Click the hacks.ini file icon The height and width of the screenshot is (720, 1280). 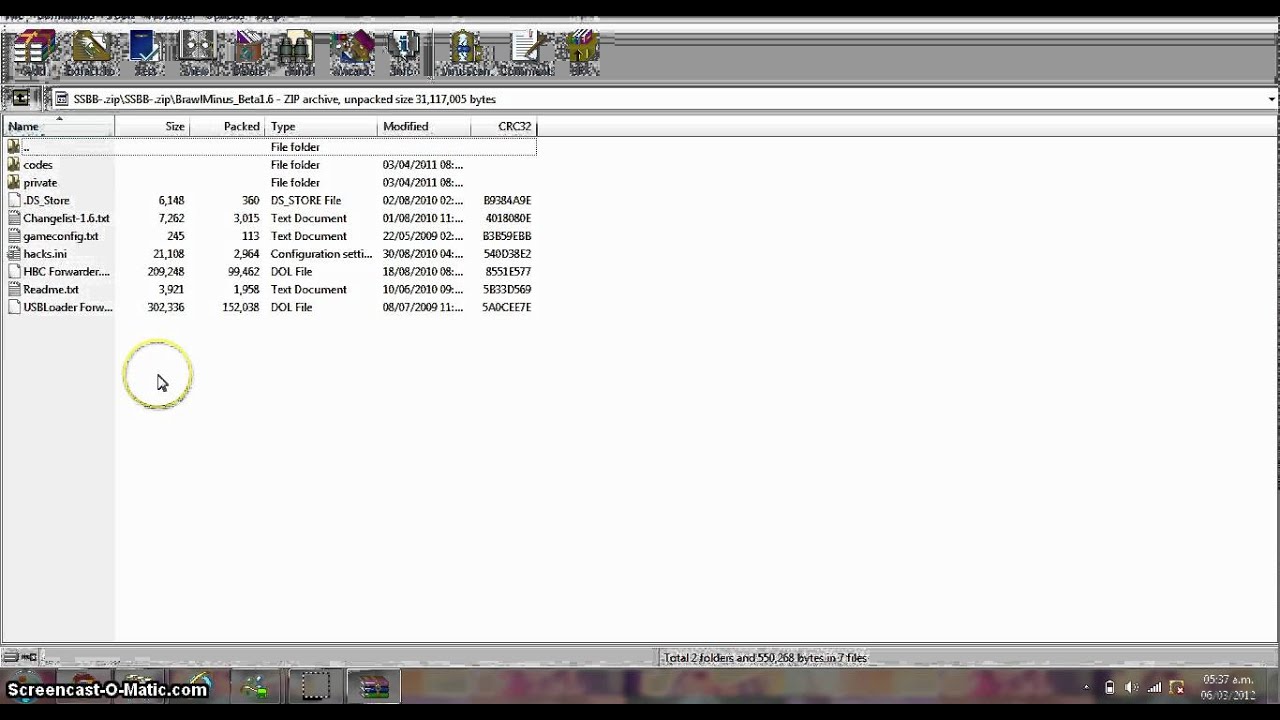pyautogui.click(x=14, y=254)
